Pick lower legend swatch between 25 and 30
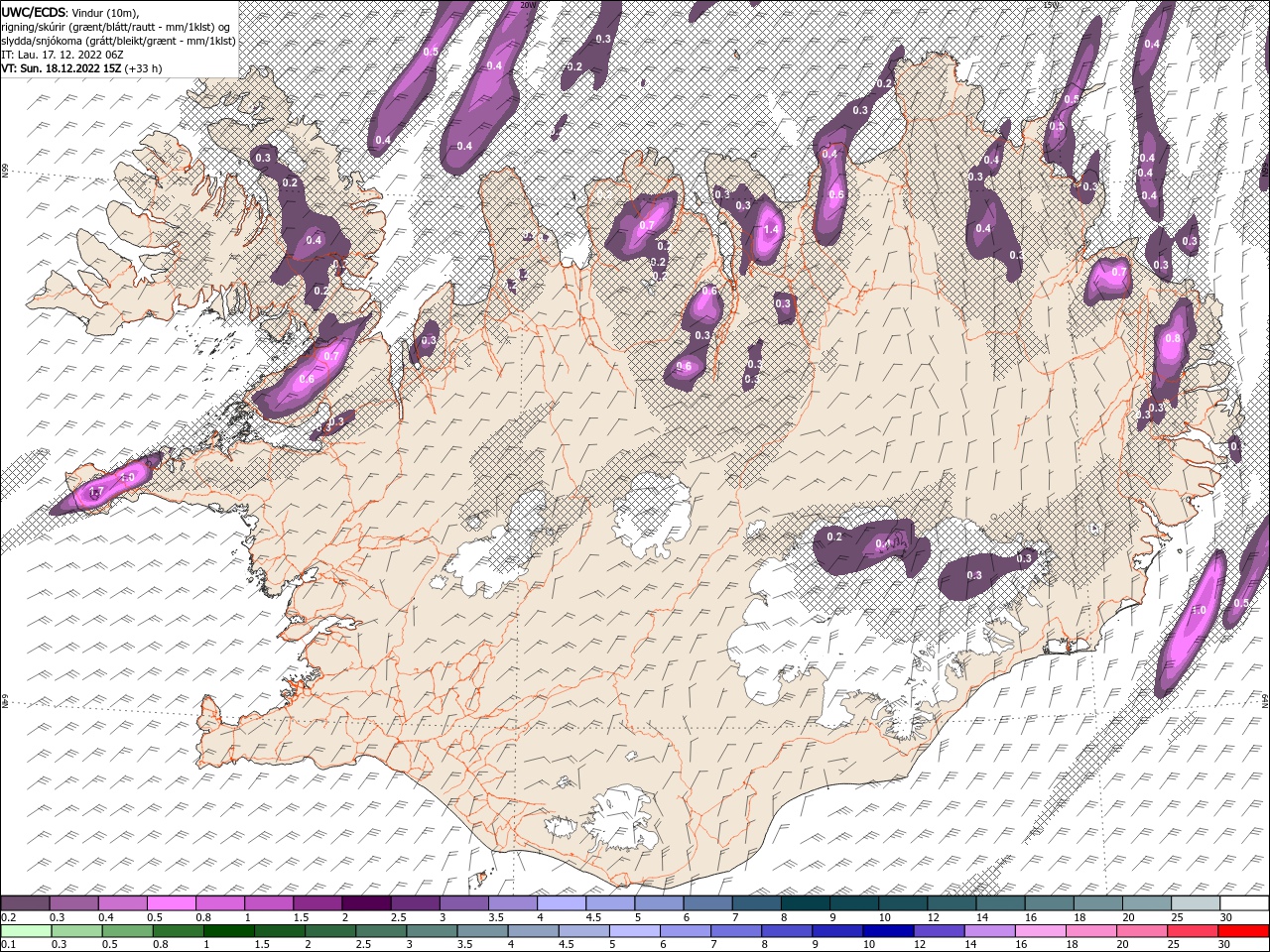 click(1191, 931)
